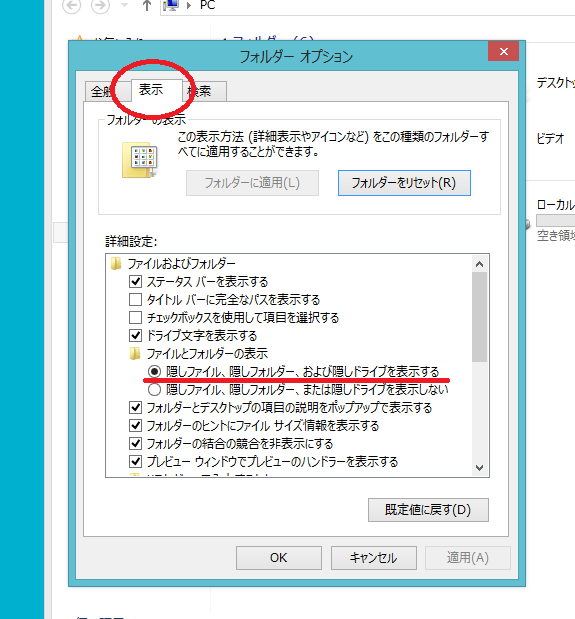
Task: Confirm with the OK button
Action: click(x=279, y=558)
